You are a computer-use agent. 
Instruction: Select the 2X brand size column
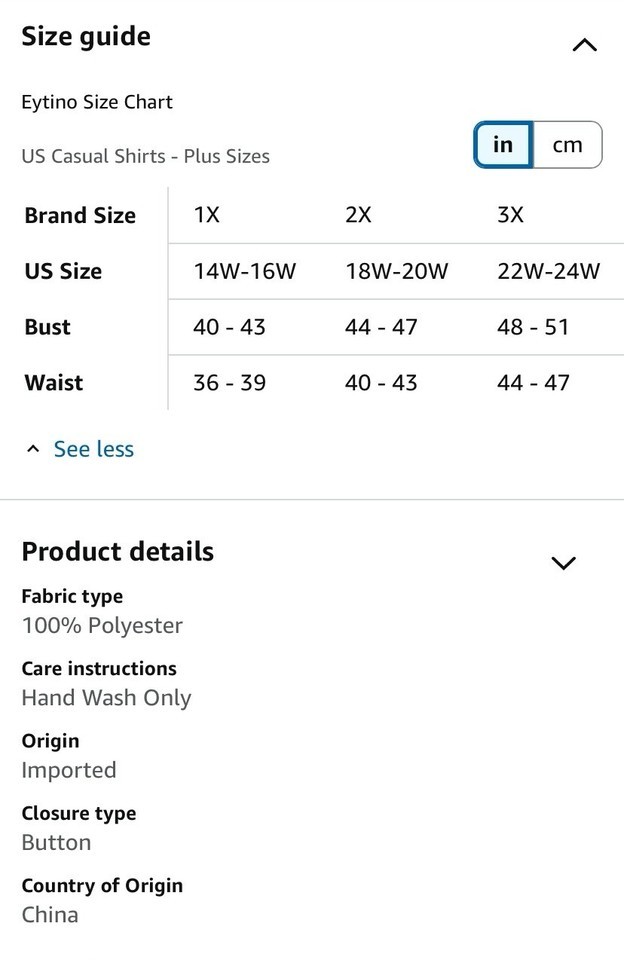pos(358,215)
